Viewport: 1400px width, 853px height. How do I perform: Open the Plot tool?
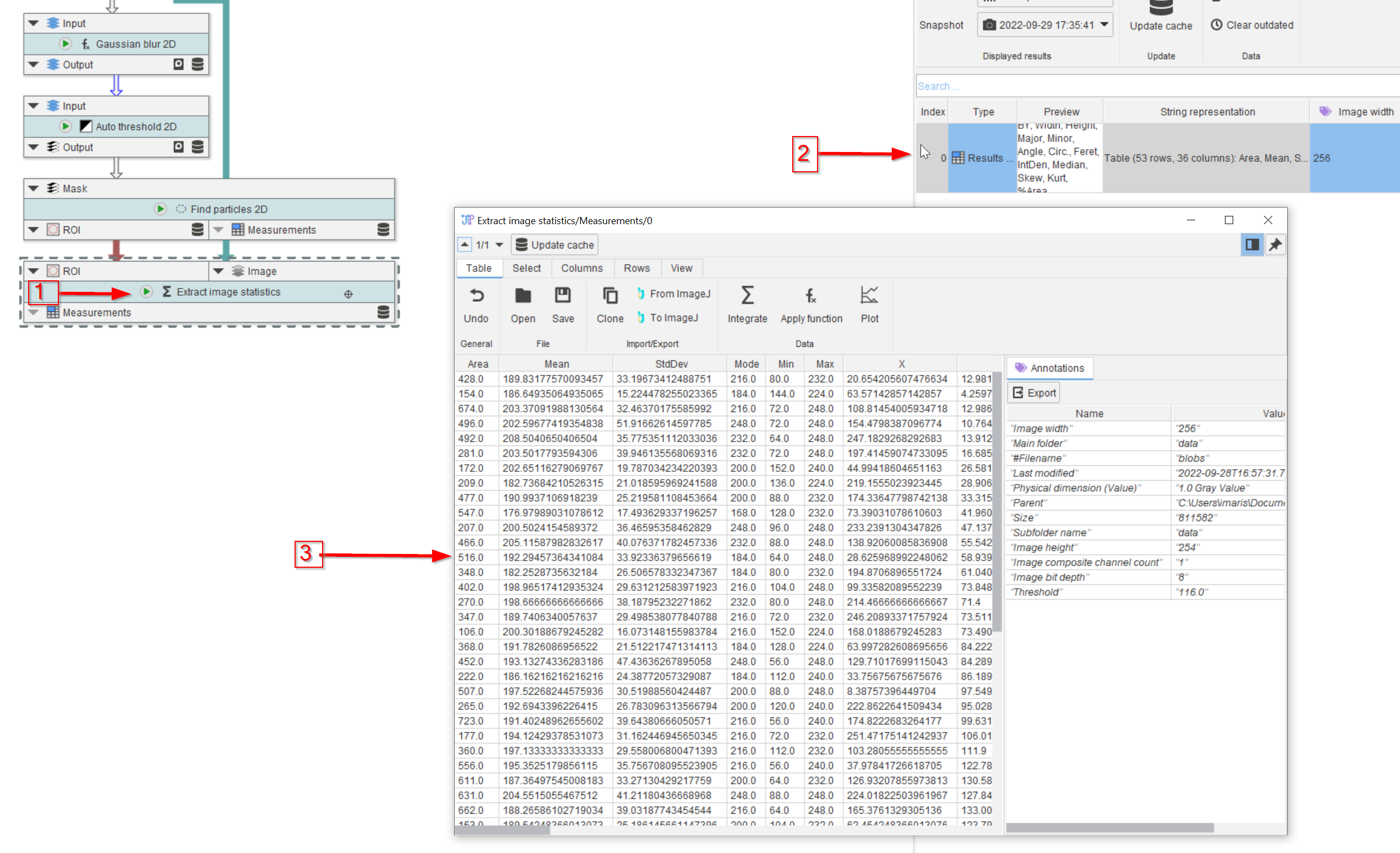tap(869, 296)
